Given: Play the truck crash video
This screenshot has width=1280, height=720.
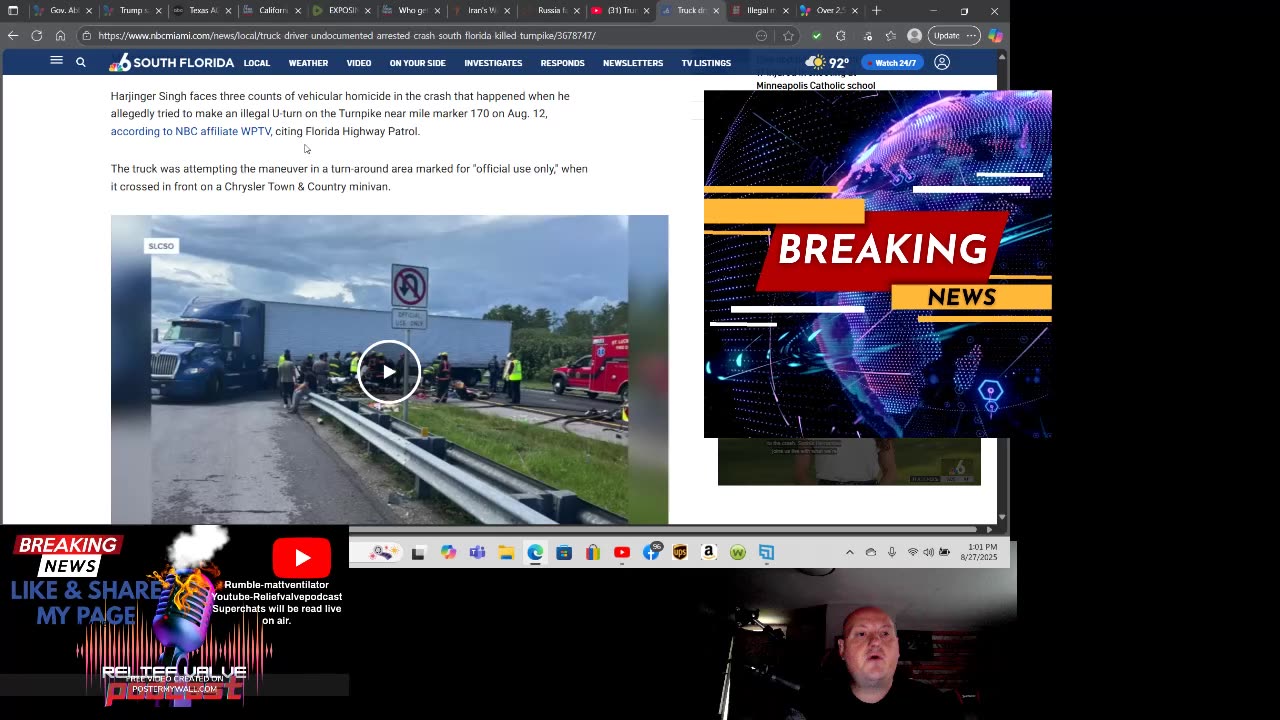Looking at the screenshot, I should point(389,372).
